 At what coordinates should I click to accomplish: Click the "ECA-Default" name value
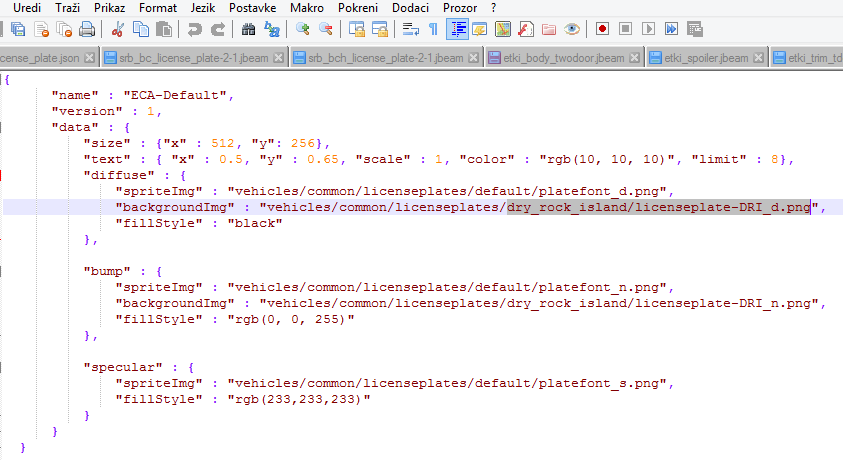(175, 96)
